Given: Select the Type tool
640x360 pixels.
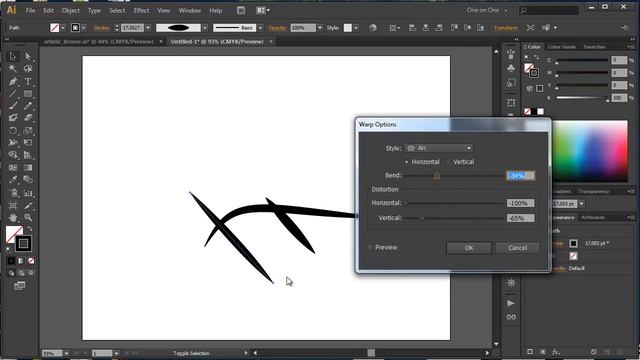Looking at the screenshot, I should click(28, 81).
